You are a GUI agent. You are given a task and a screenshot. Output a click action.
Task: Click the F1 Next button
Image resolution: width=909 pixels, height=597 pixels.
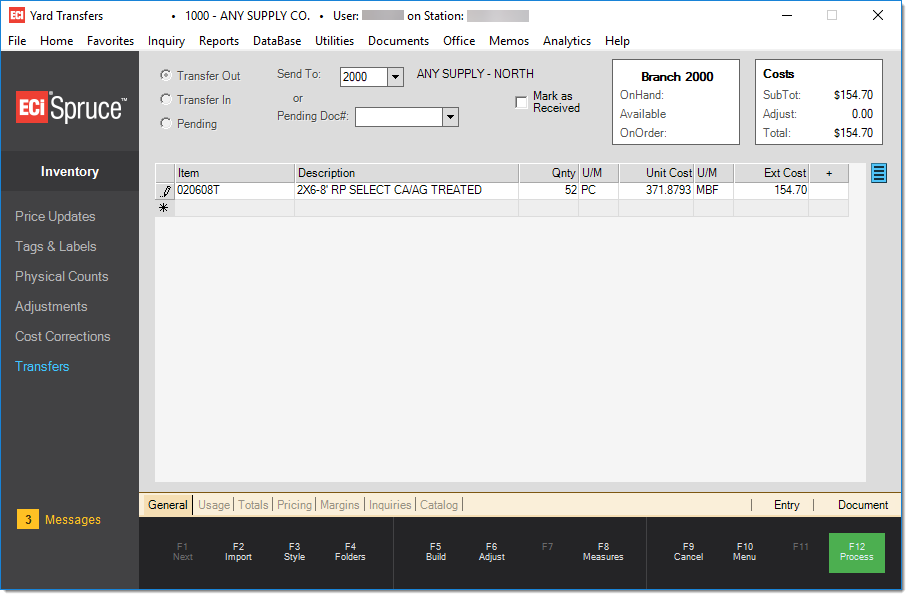point(183,554)
